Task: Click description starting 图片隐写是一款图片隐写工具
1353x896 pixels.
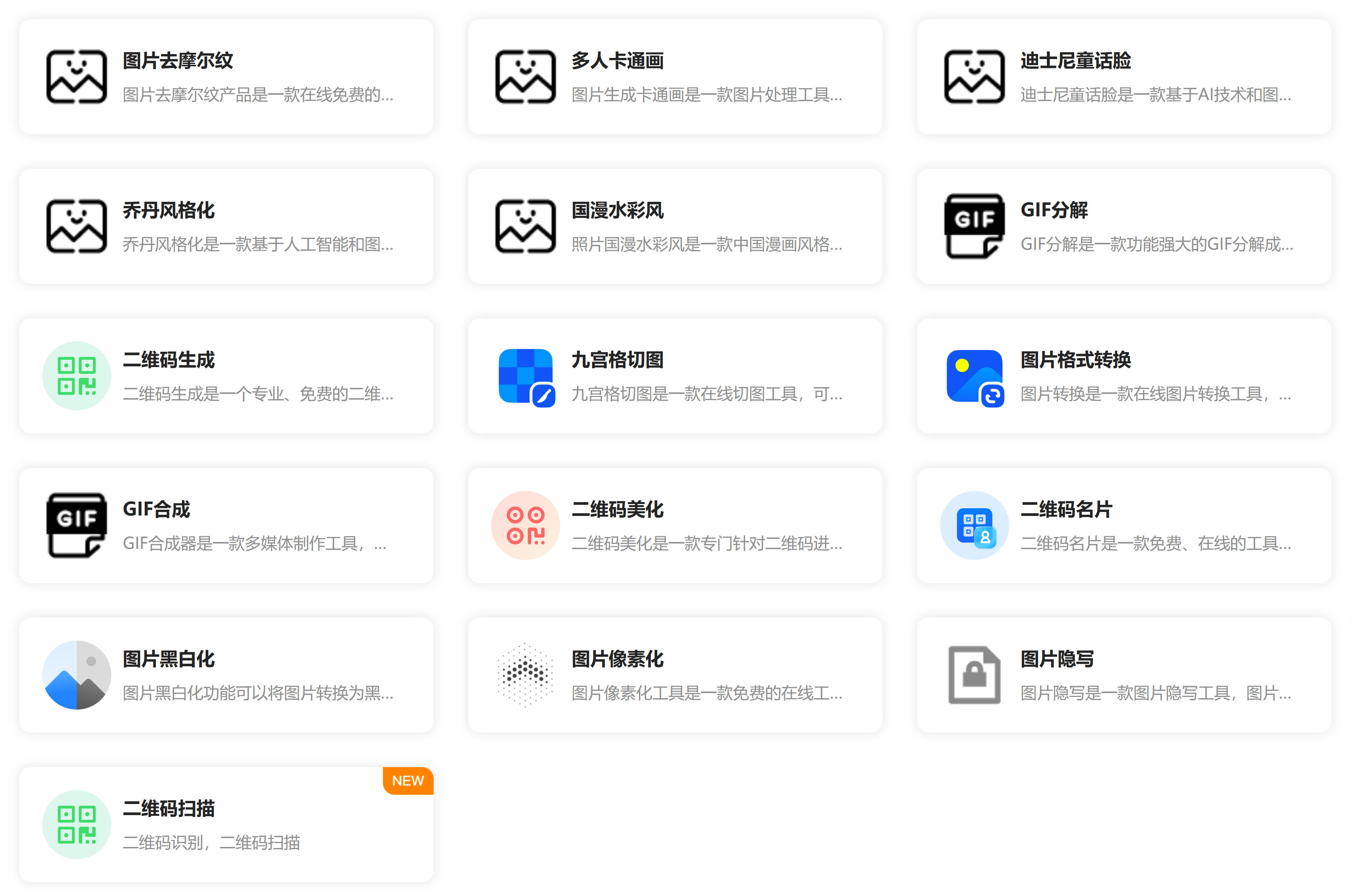Action: click(x=1155, y=693)
